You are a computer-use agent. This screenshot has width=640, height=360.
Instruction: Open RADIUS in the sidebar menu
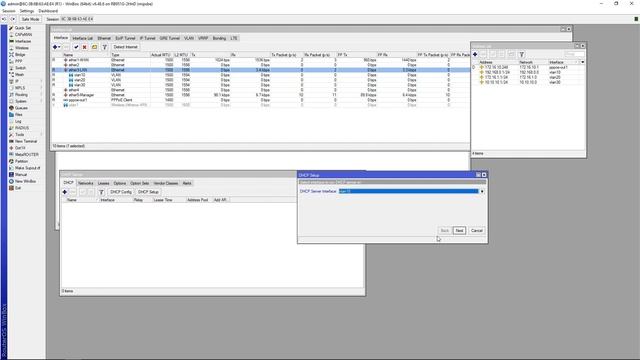(22, 128)
